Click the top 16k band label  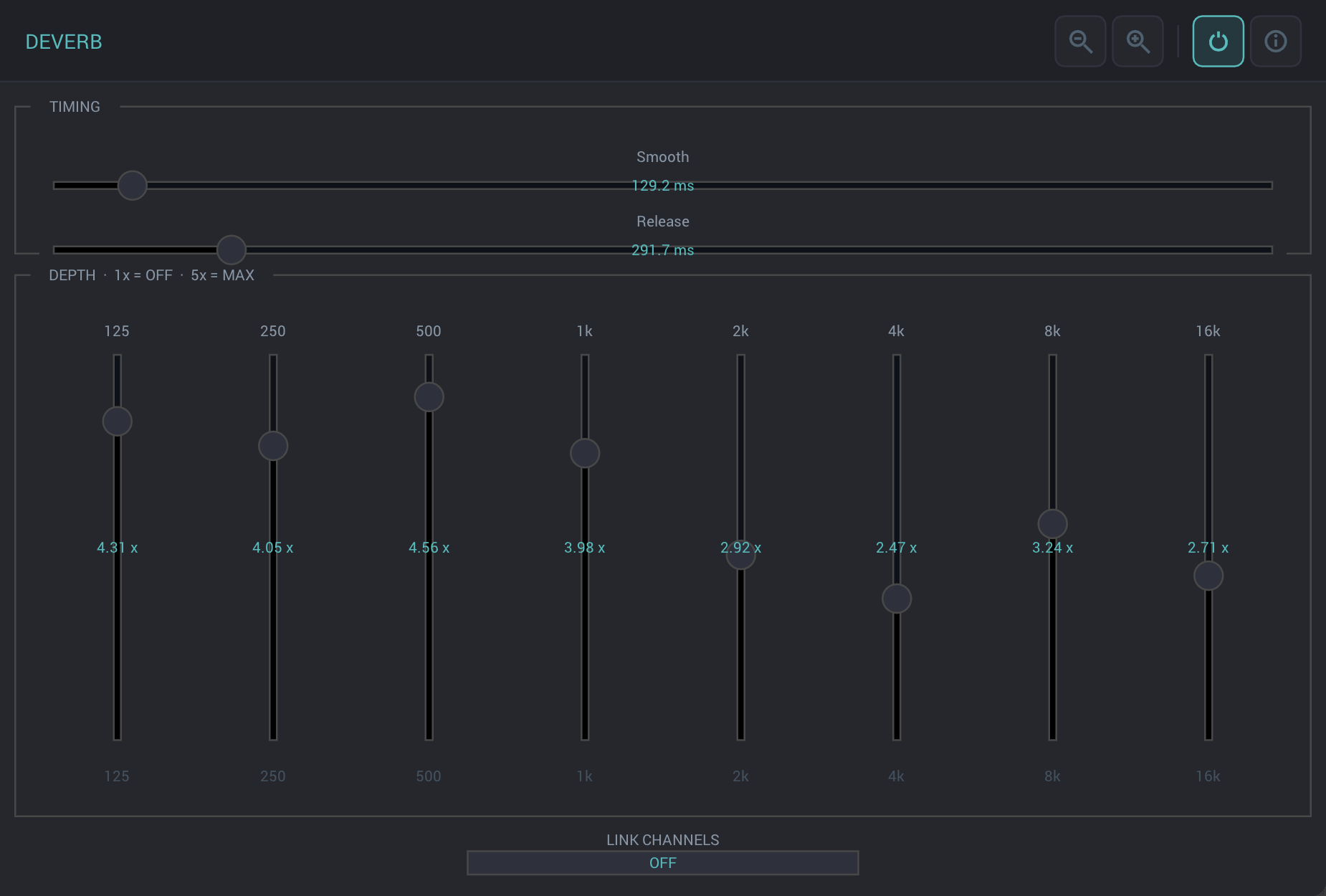pos(1208,331)
